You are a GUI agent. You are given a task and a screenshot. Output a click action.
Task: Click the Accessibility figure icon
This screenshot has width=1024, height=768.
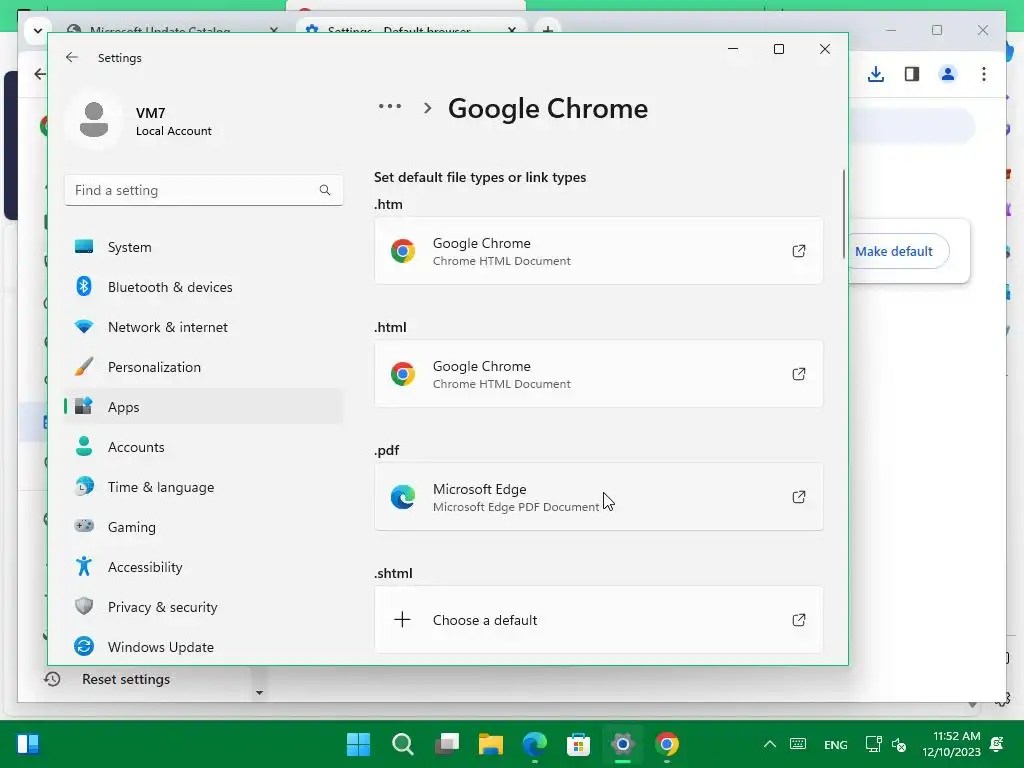point(84,566)
